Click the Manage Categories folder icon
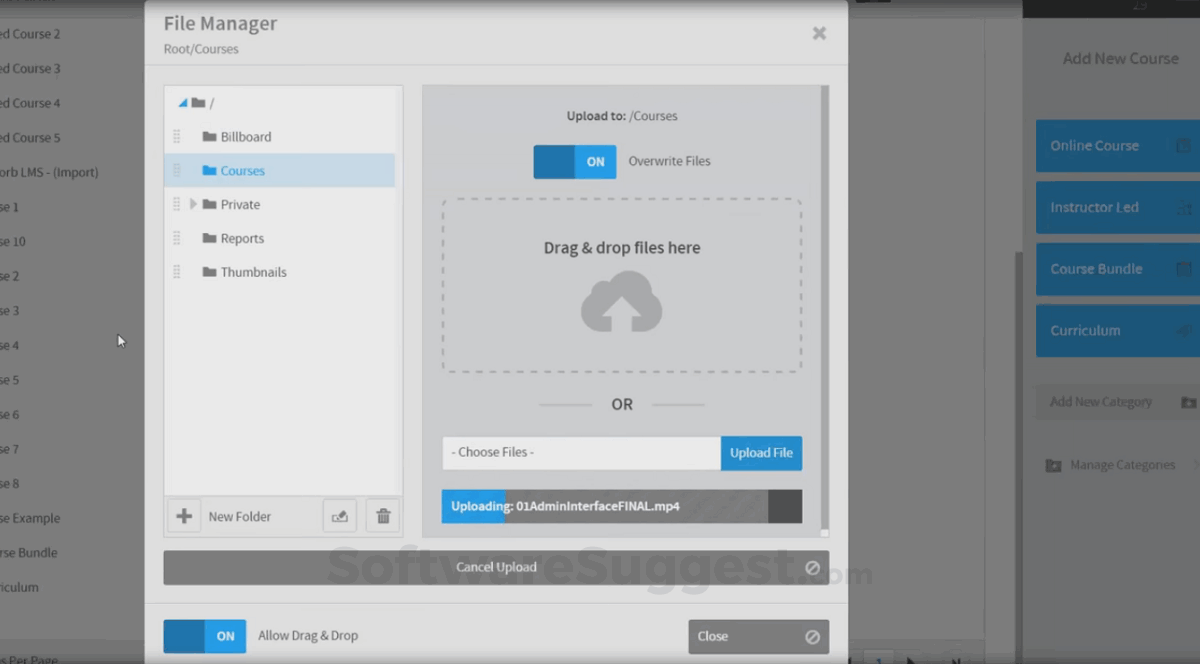1200x664 pixels. [1055, 465]
